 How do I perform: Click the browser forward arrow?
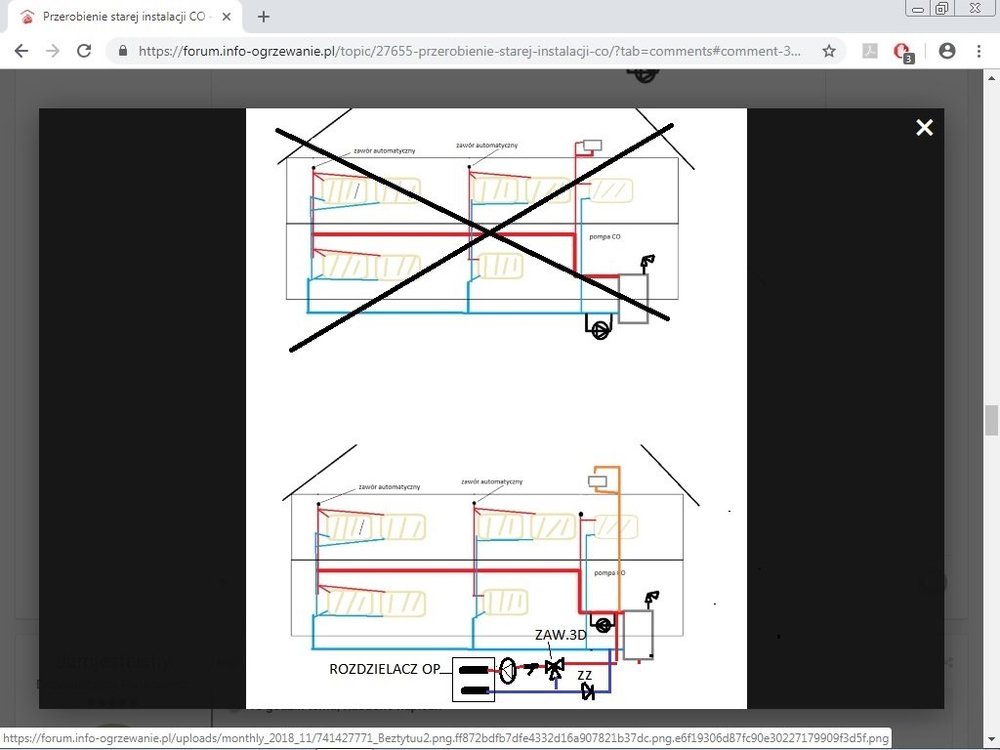pyautogui.click(x=52, y=51)
